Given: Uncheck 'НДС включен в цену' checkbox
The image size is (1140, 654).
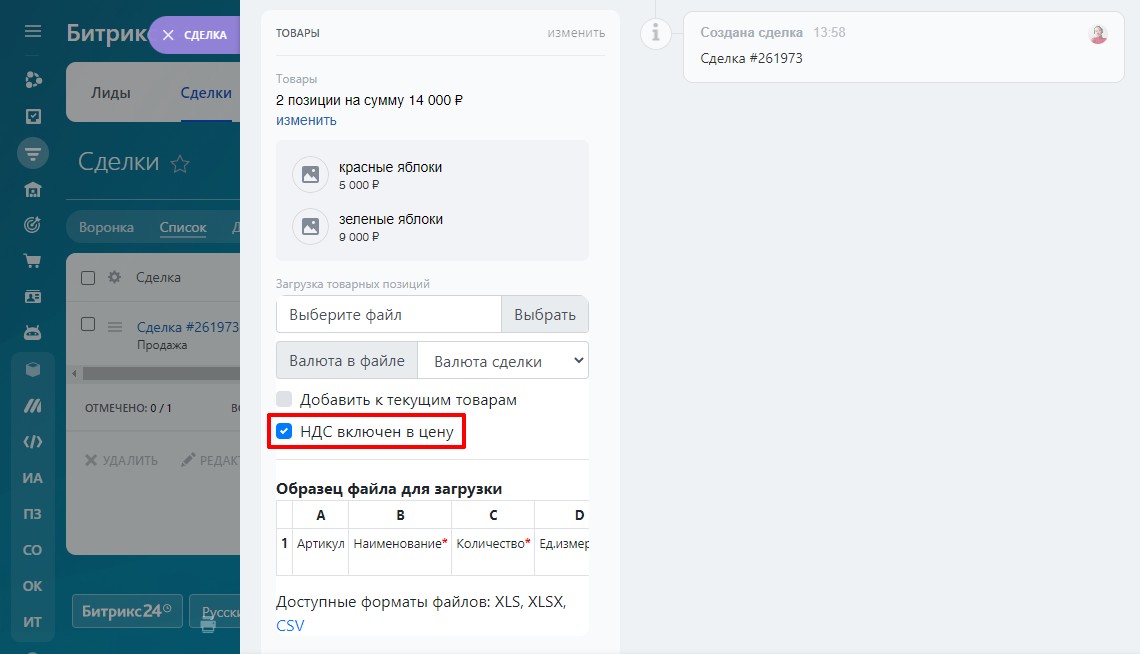Looking at the screenshot, I should [284, 432].
